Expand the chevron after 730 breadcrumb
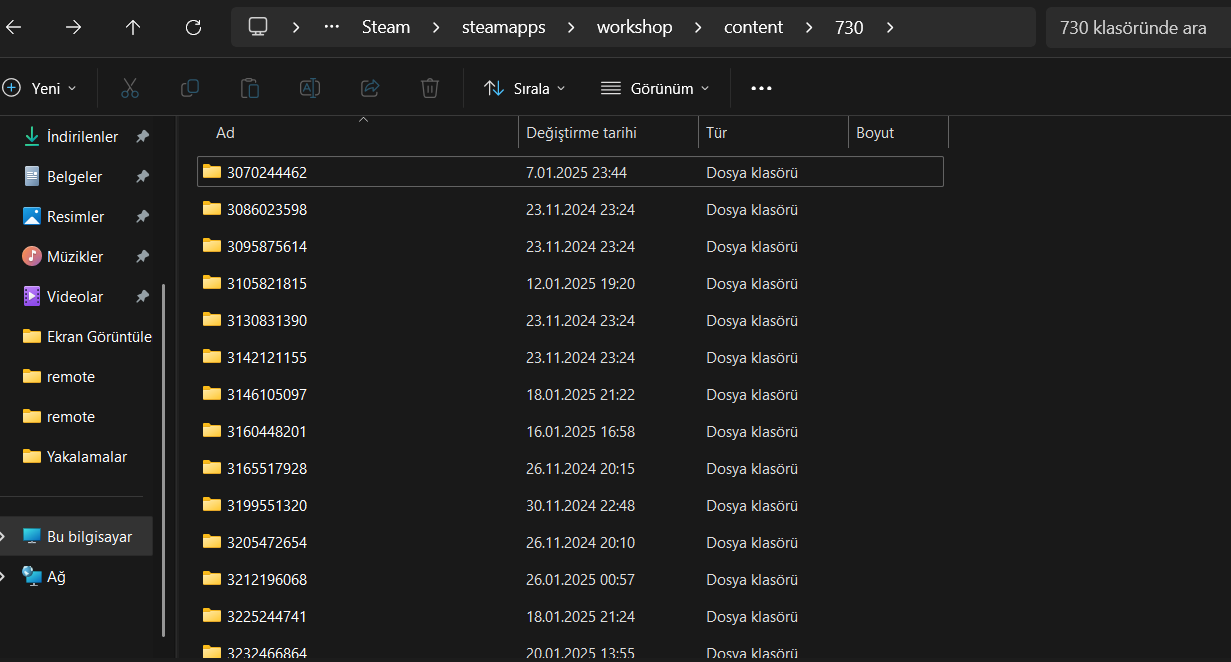1231x662 pixels. 890,27
